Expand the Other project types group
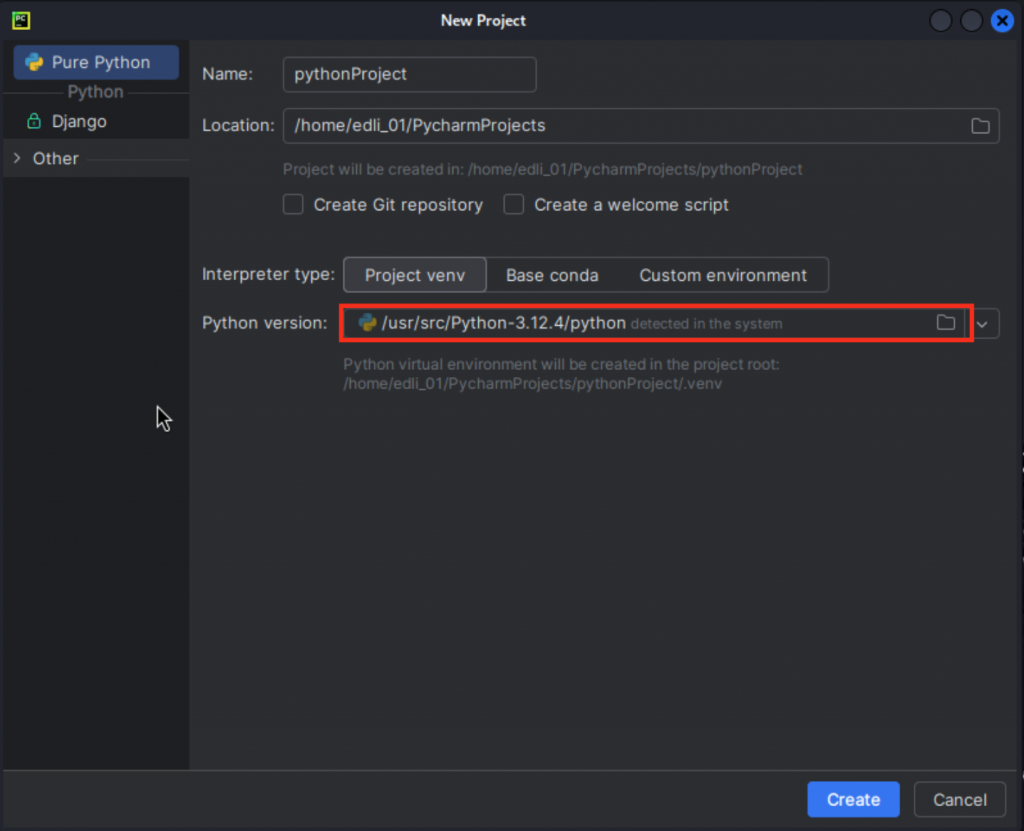This screenshot has height=831, width=1024. [18, 158]
